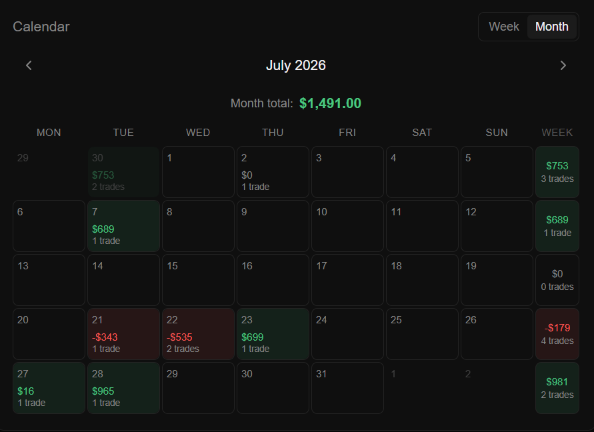Select July 26 day cell

pyautogui.click(x=497, y=334)
